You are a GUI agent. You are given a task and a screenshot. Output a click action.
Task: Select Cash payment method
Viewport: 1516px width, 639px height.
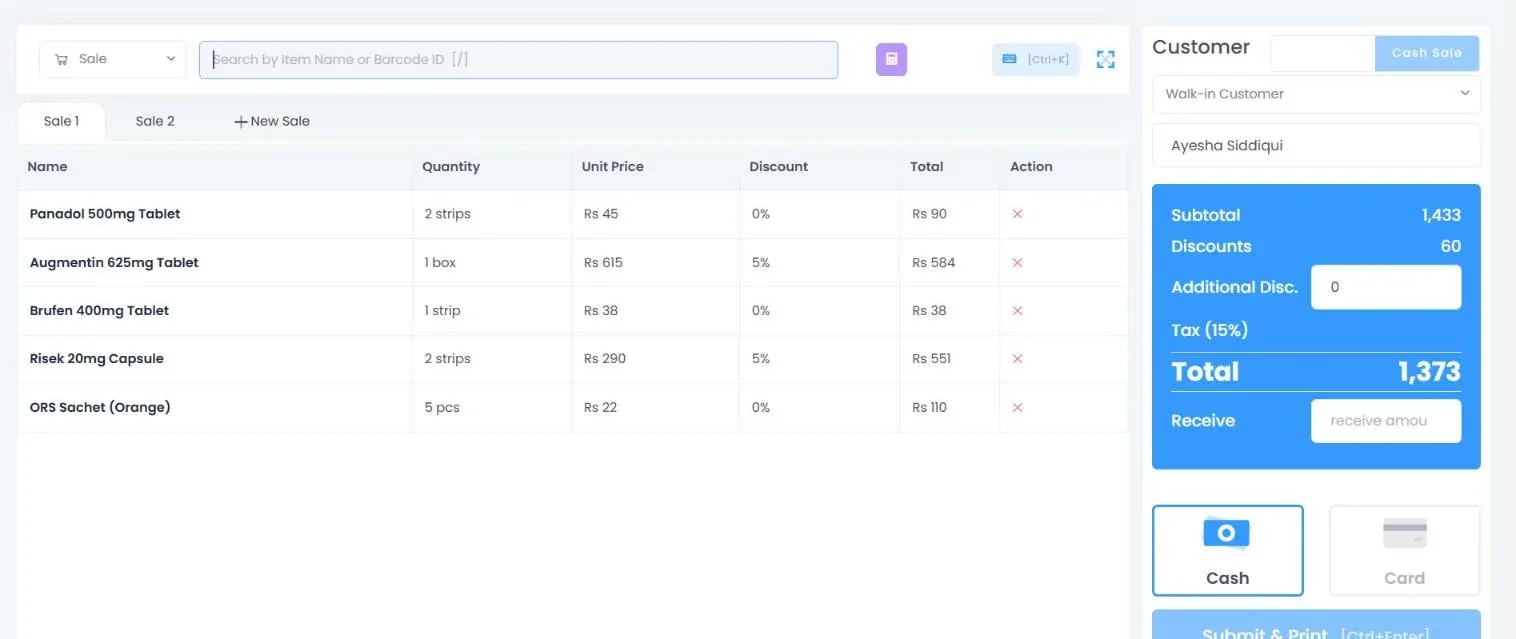pyautogui.click(x=1227, y=550)
